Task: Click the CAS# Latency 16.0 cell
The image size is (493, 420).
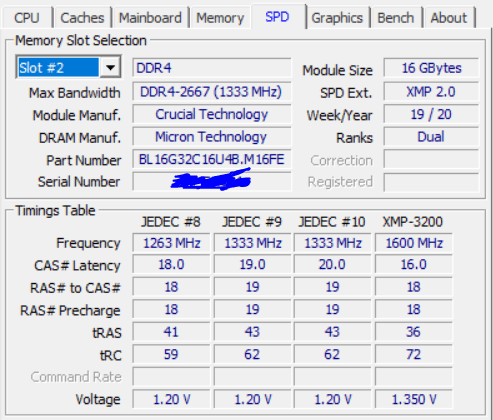Action: click(413, 265)
